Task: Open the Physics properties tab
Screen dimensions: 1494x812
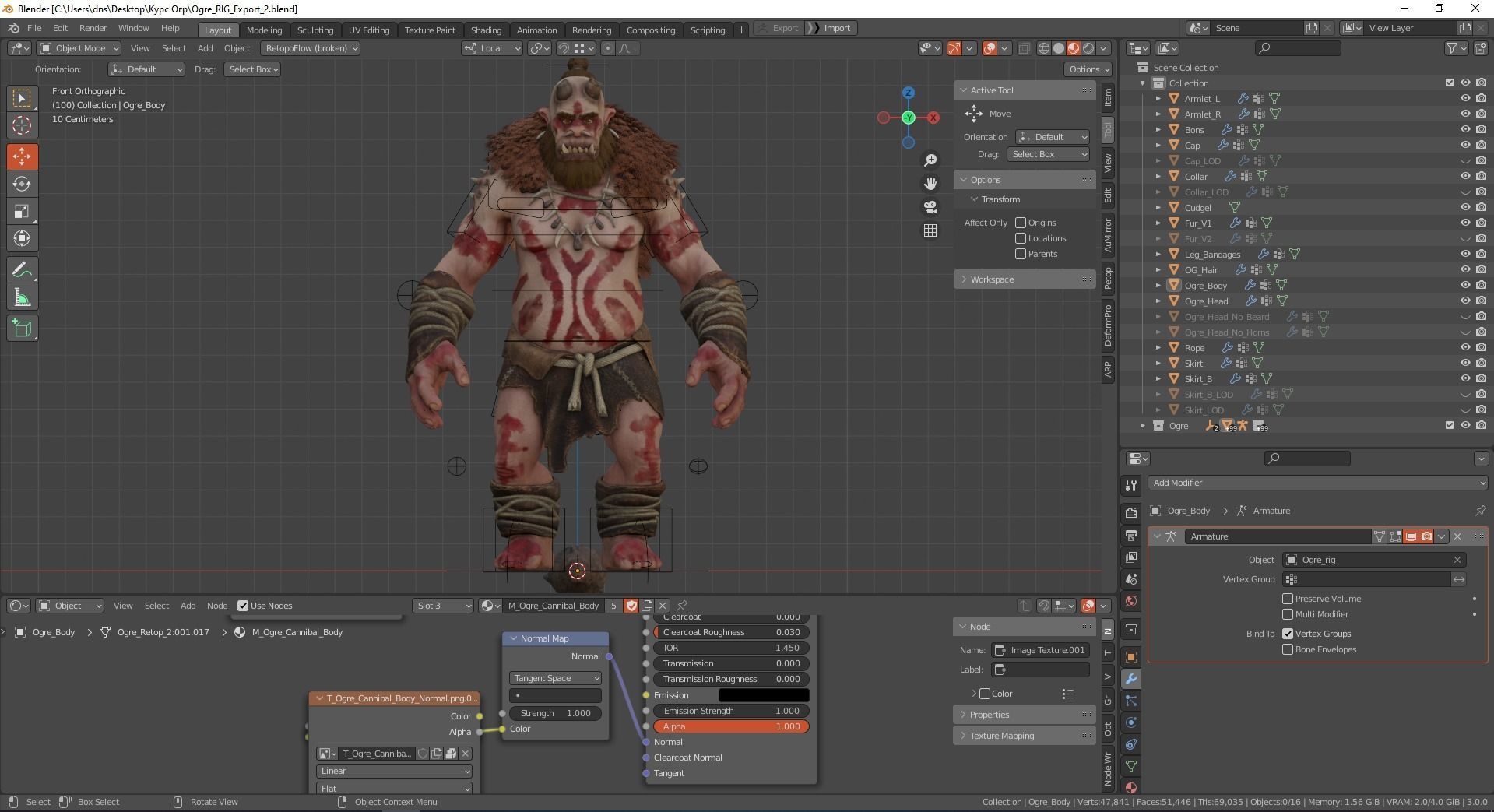Action: click(1131, 722)
